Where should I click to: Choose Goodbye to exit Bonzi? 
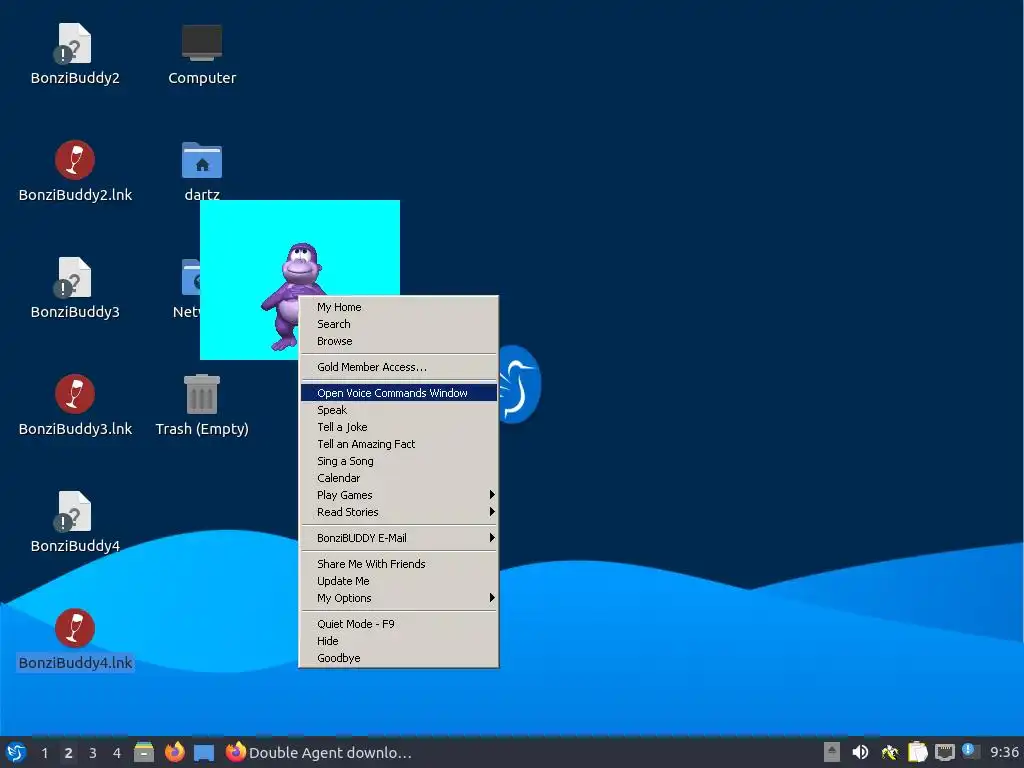398,658
